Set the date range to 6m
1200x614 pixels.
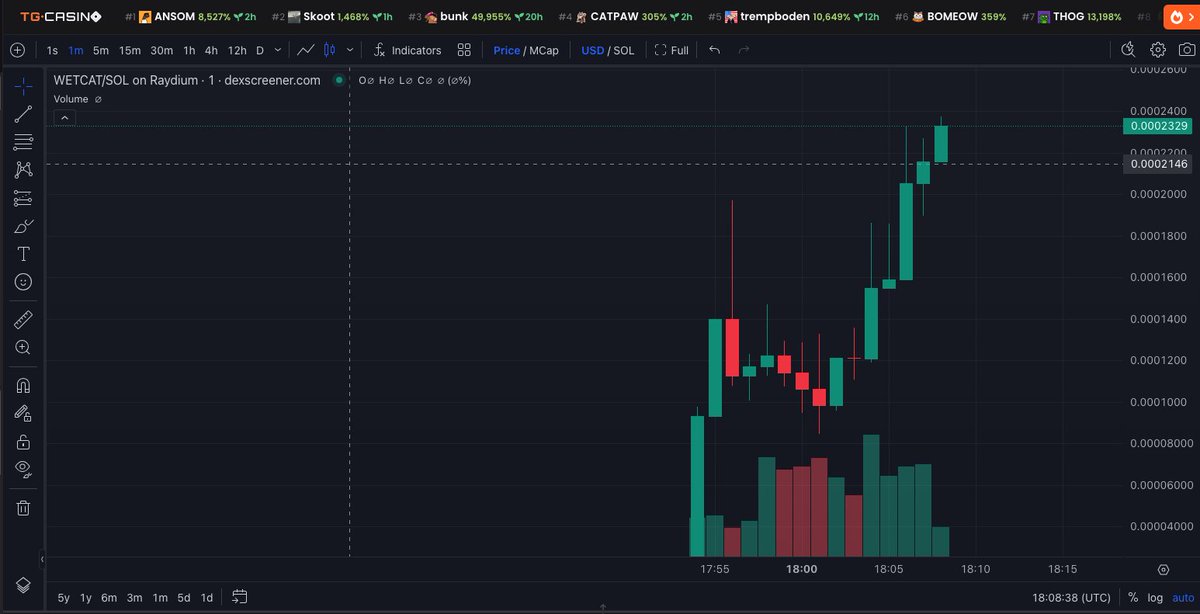[109, 597]
